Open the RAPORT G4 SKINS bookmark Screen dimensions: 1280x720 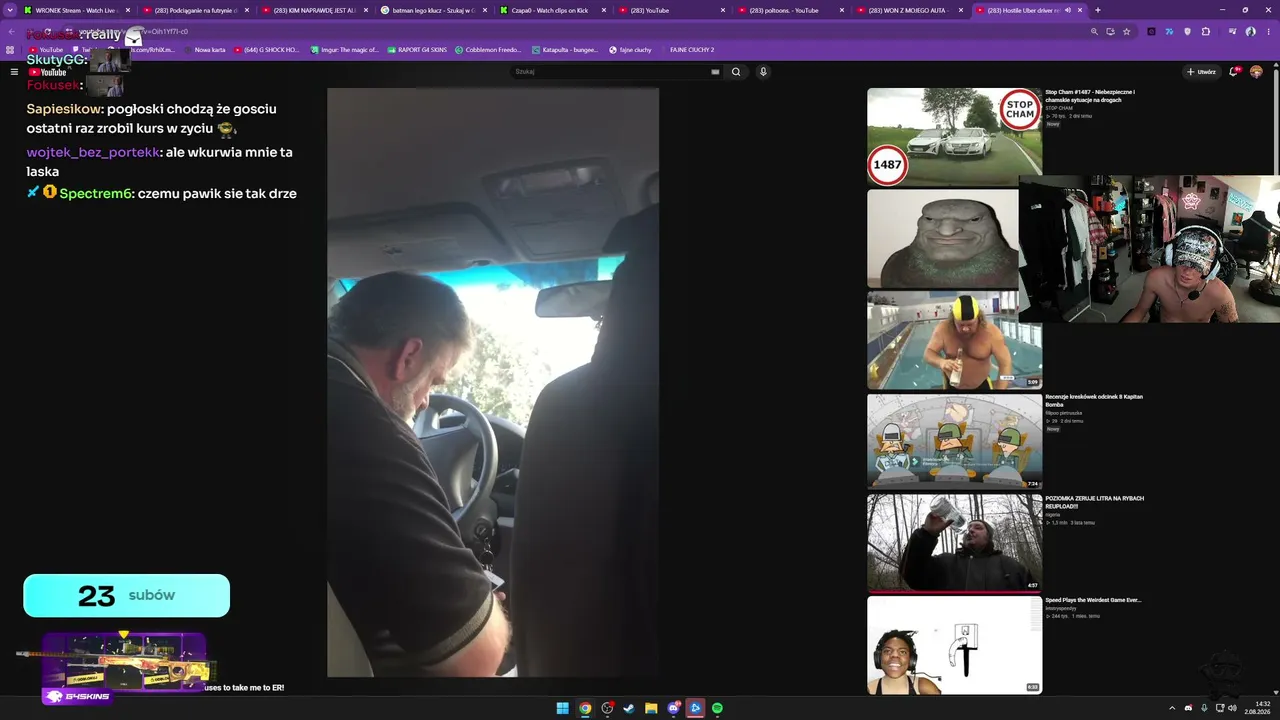pos(417,49)
